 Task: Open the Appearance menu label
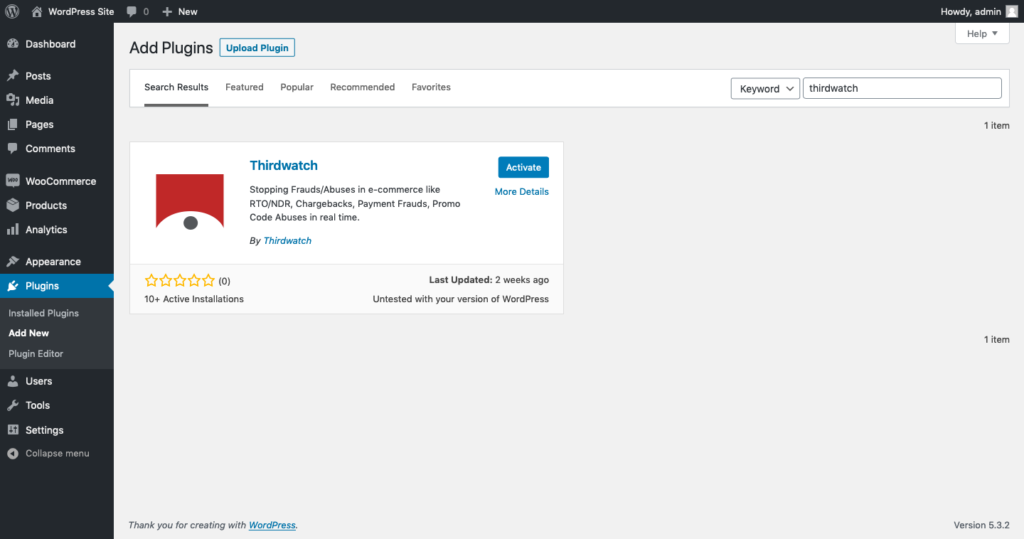53,261
